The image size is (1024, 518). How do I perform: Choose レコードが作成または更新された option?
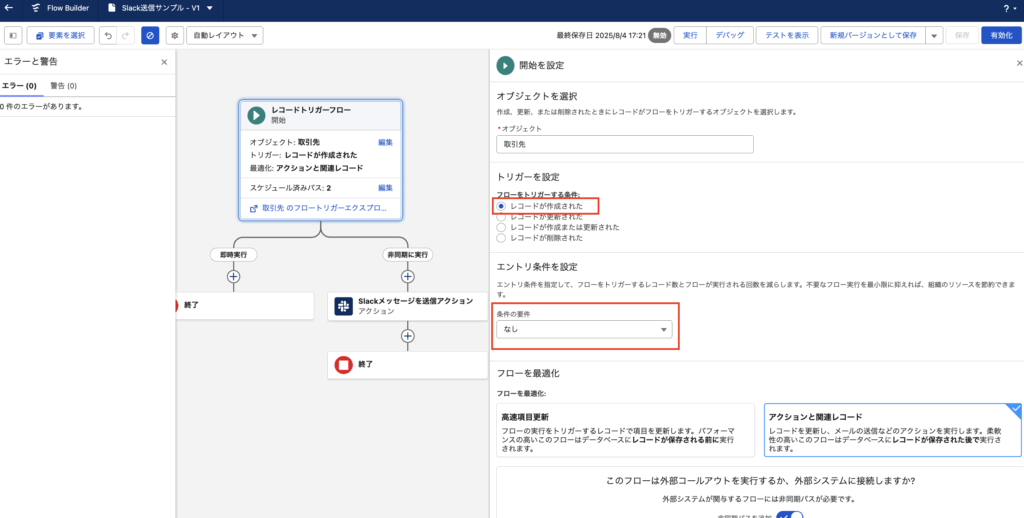point(502,227)
